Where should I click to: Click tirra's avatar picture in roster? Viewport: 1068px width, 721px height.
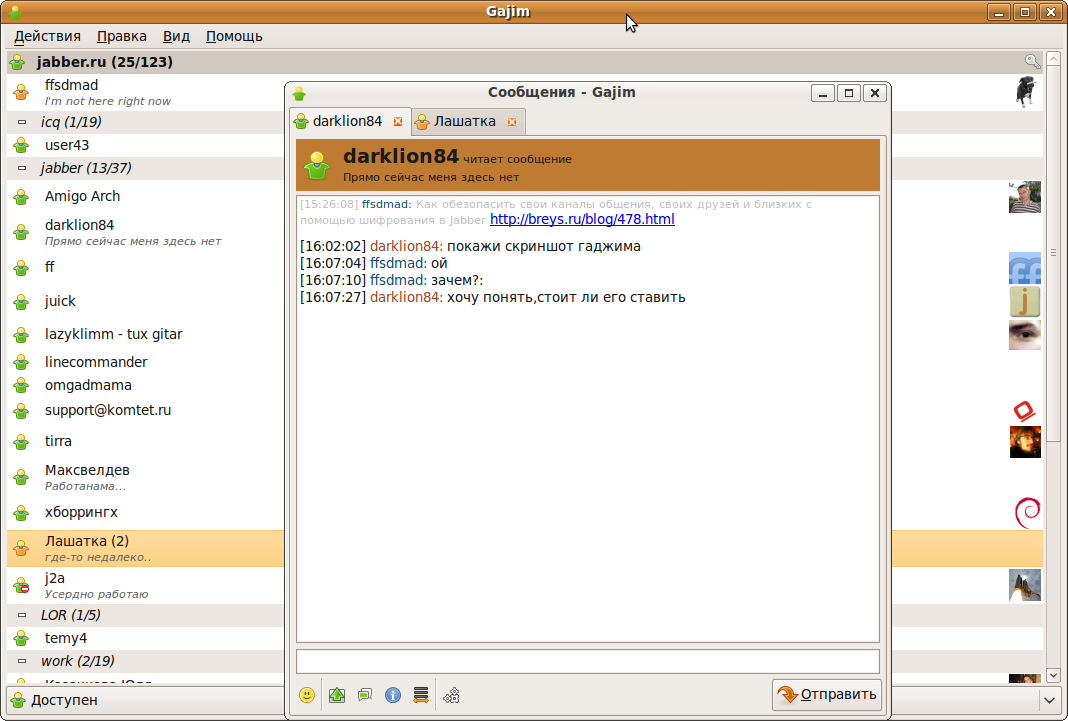pyautogui.click(x=1024, y=442)
